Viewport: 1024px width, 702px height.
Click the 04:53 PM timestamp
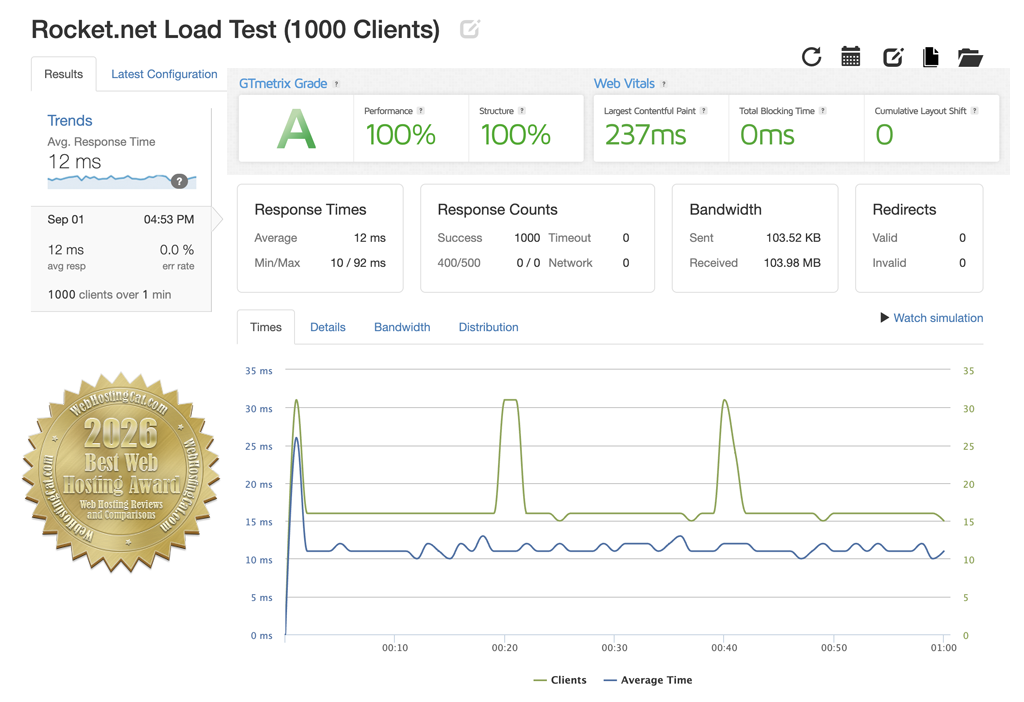pos(168,219)
